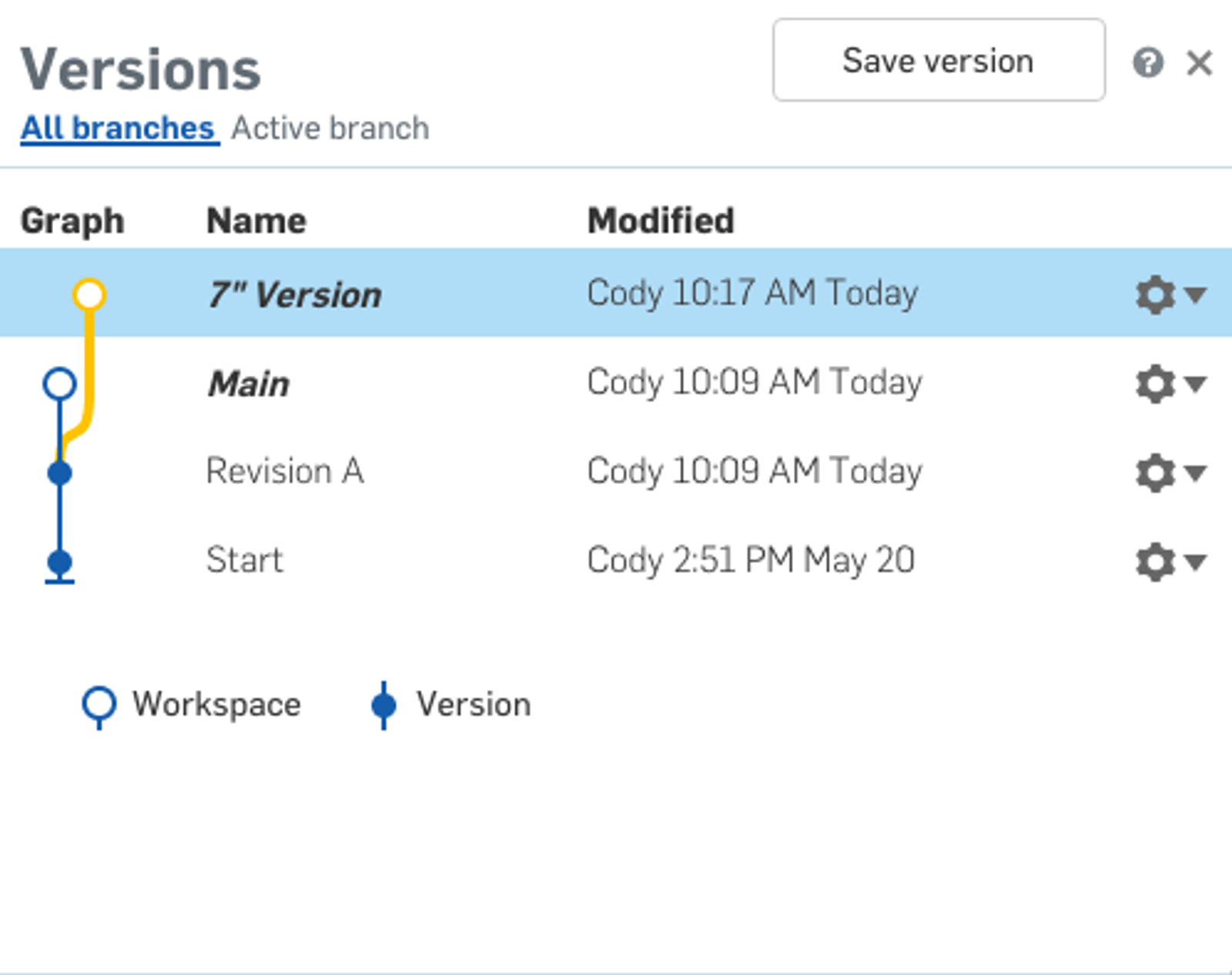Viewport: 1232px width, 975px height.
Task: Open gear menu for 7" Version workspace
Action: coord(1169,294)
